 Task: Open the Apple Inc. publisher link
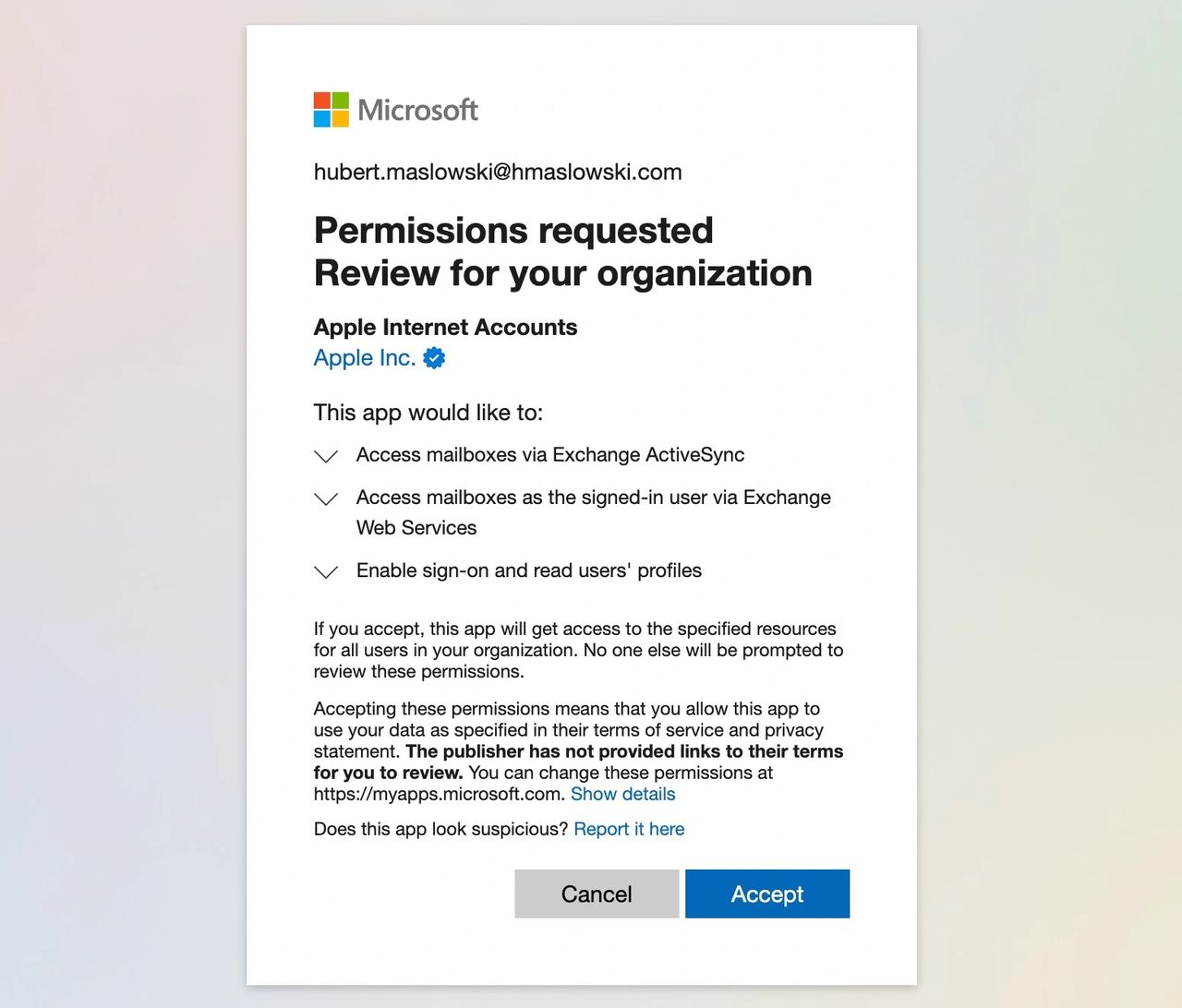tap(365, 358)
